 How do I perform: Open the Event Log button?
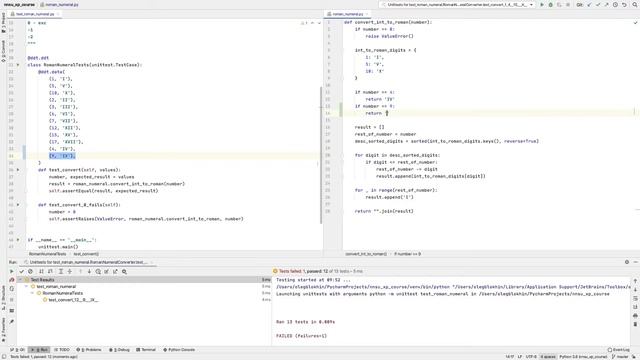point(618,350)
